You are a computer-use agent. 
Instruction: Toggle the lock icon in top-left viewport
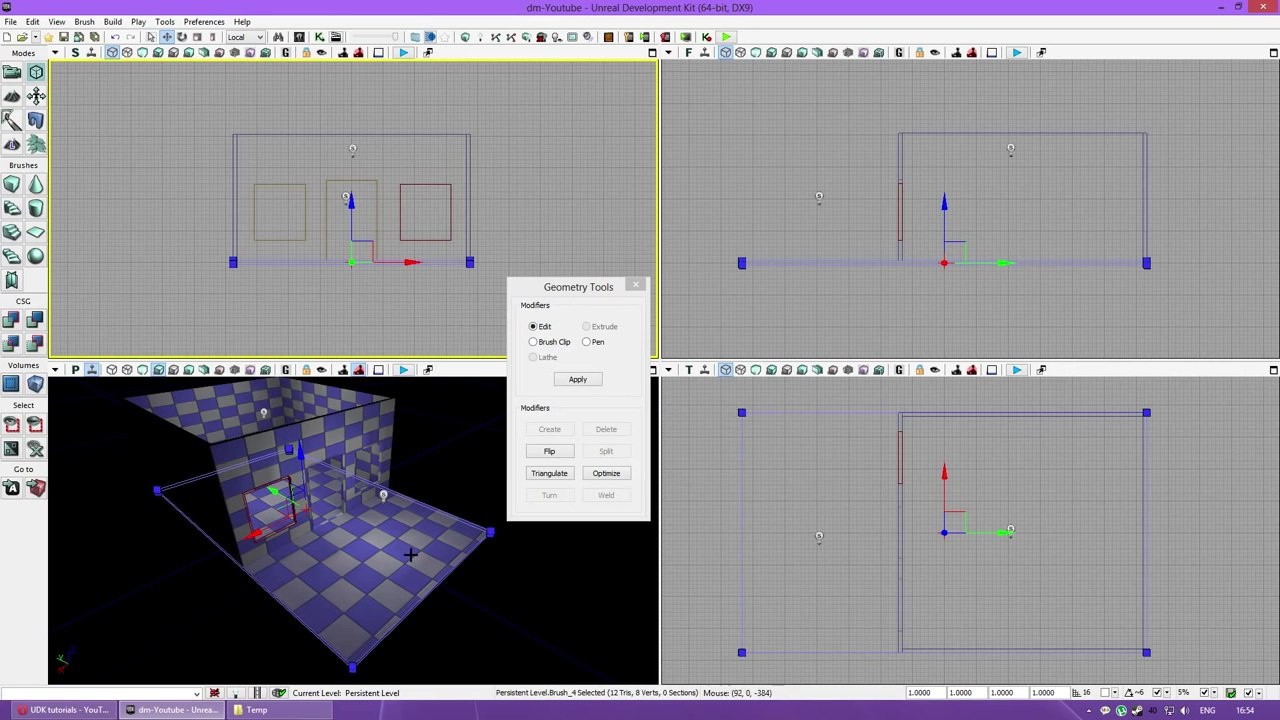click(x=306, y=52)
